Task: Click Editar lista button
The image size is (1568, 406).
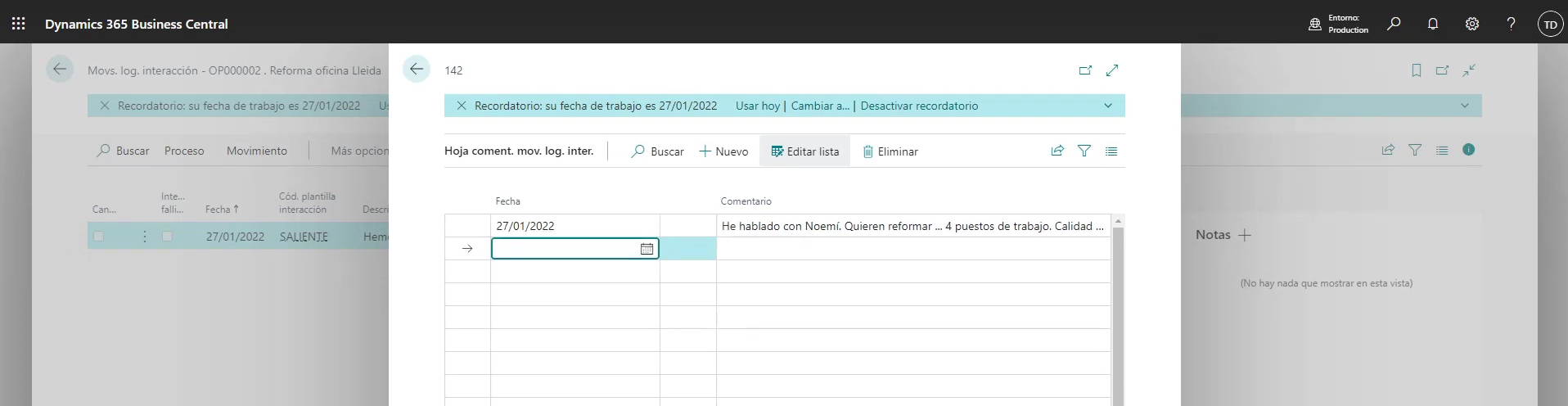Action: pos(804,151)
